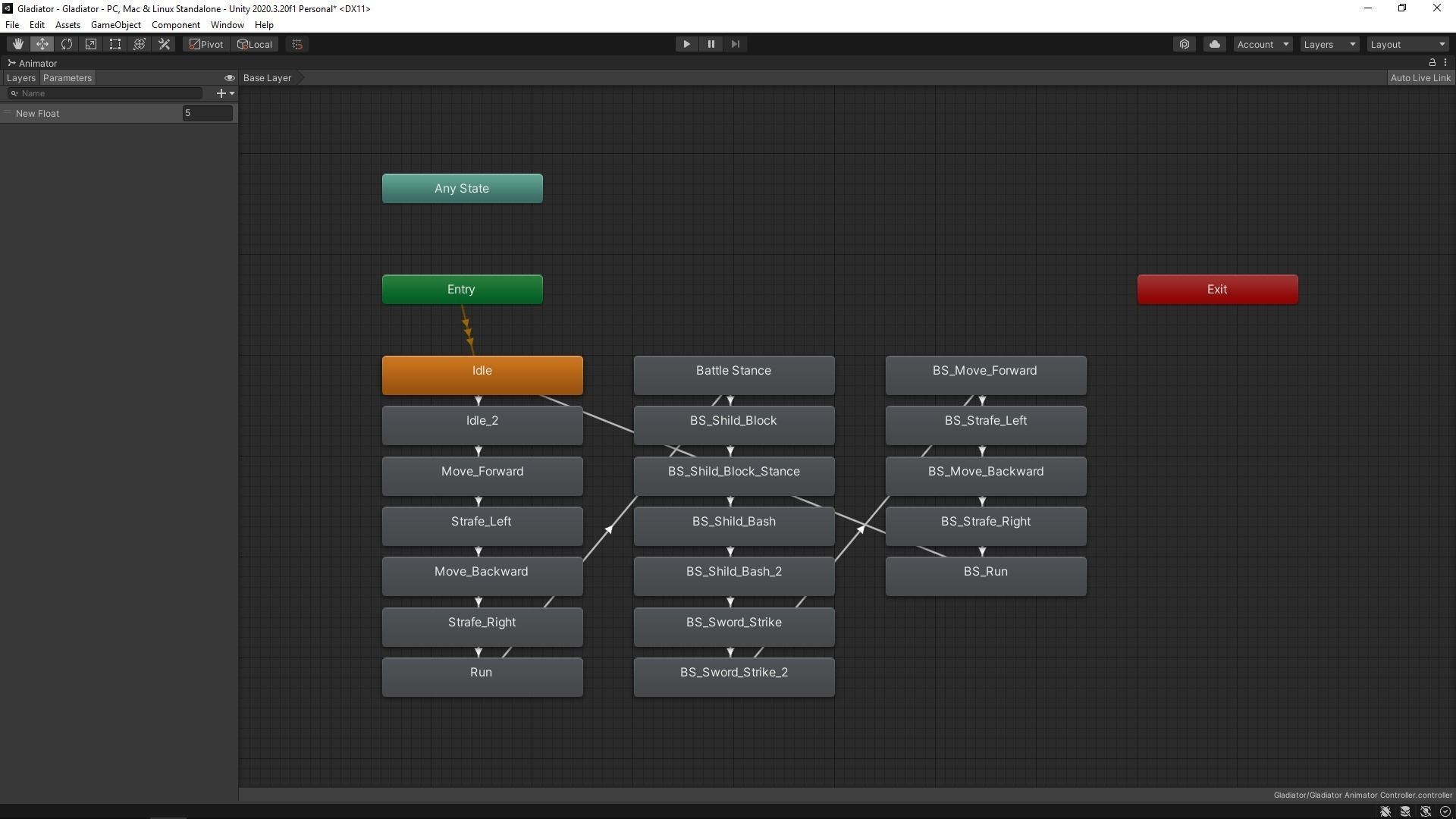Select the Hand tool
Viewport: 1456px width, 819px height.
pyautogui.click(x=17, y=44)
